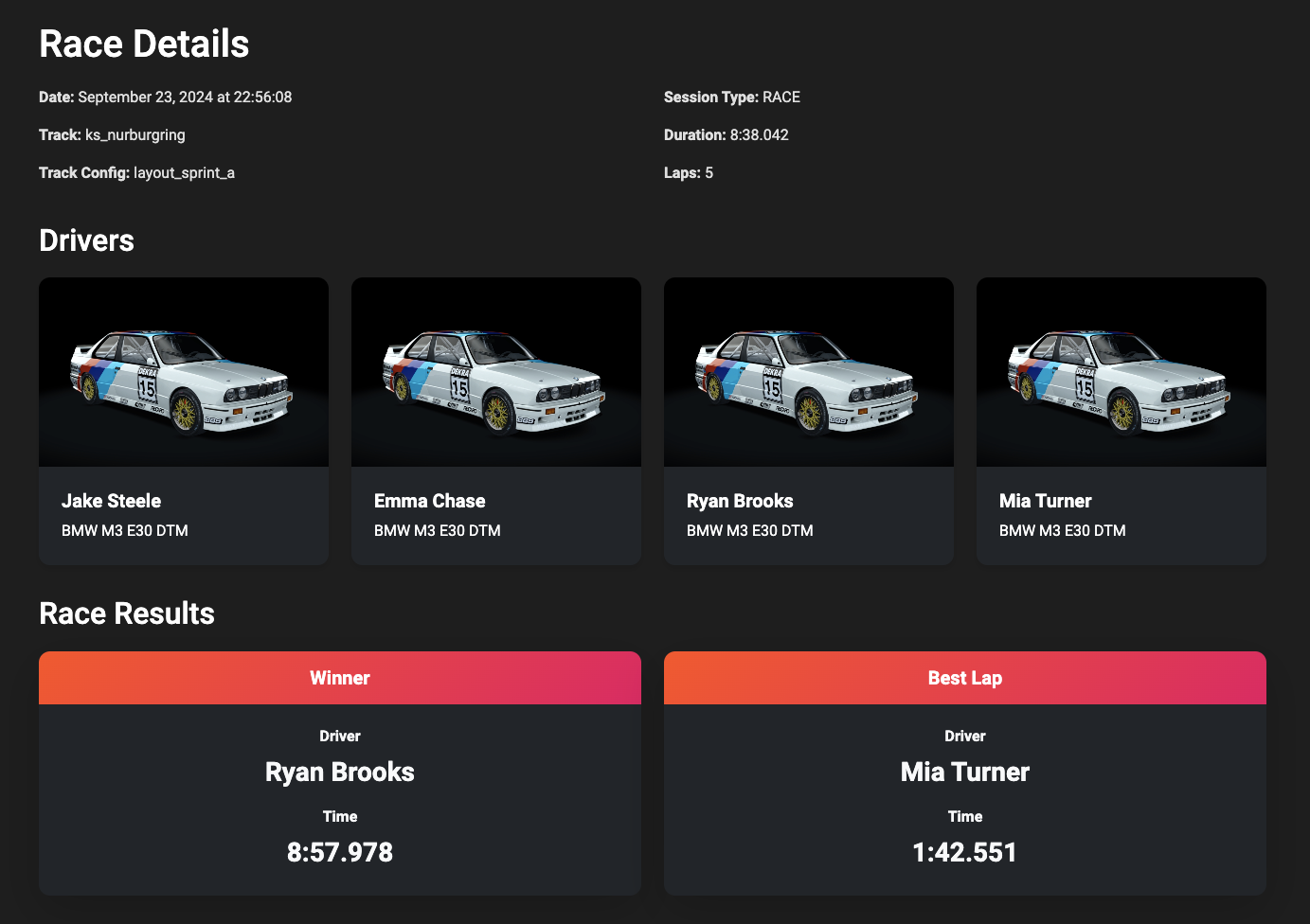The height and width of the screenshot is (924, 1310).
Task: Click the Ryan Brooks name in Drivers card
Action: 740,501
